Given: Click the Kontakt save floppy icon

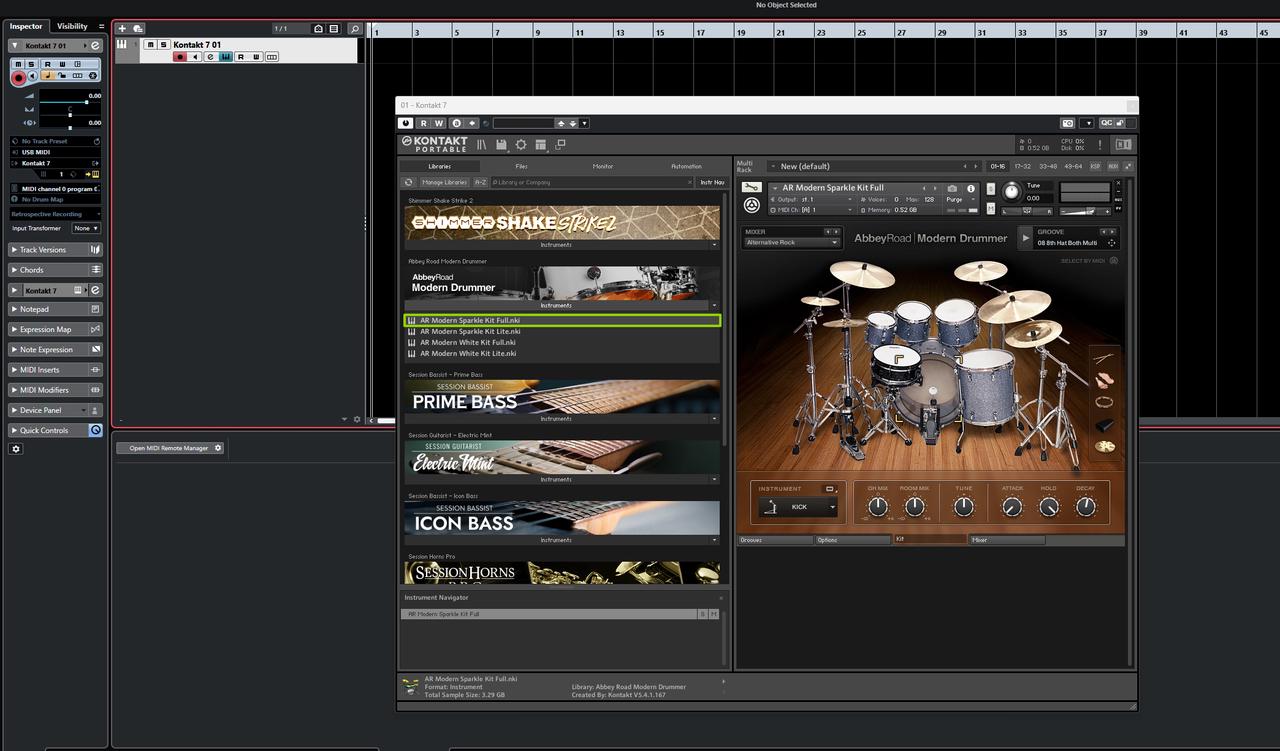Looking at the screenshot, I should [501, 145].
